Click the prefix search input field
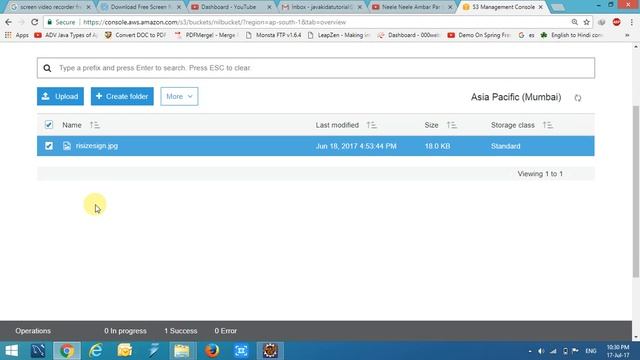The image size is (640, 360). [316, 68]
